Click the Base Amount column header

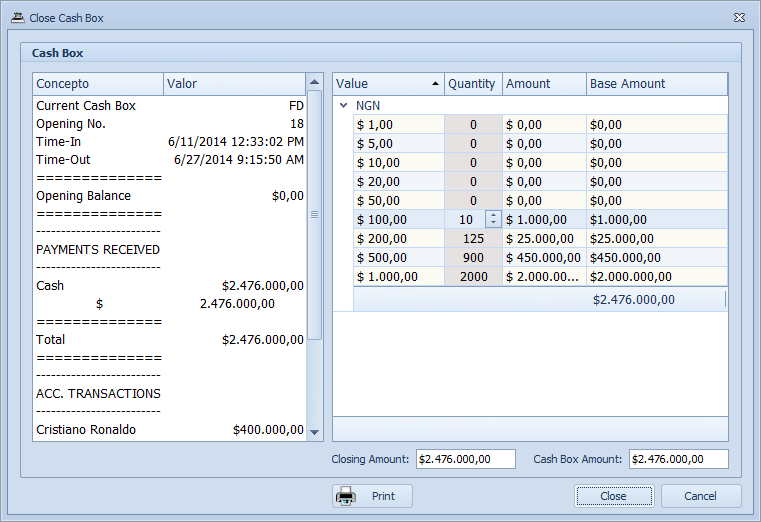655,84
